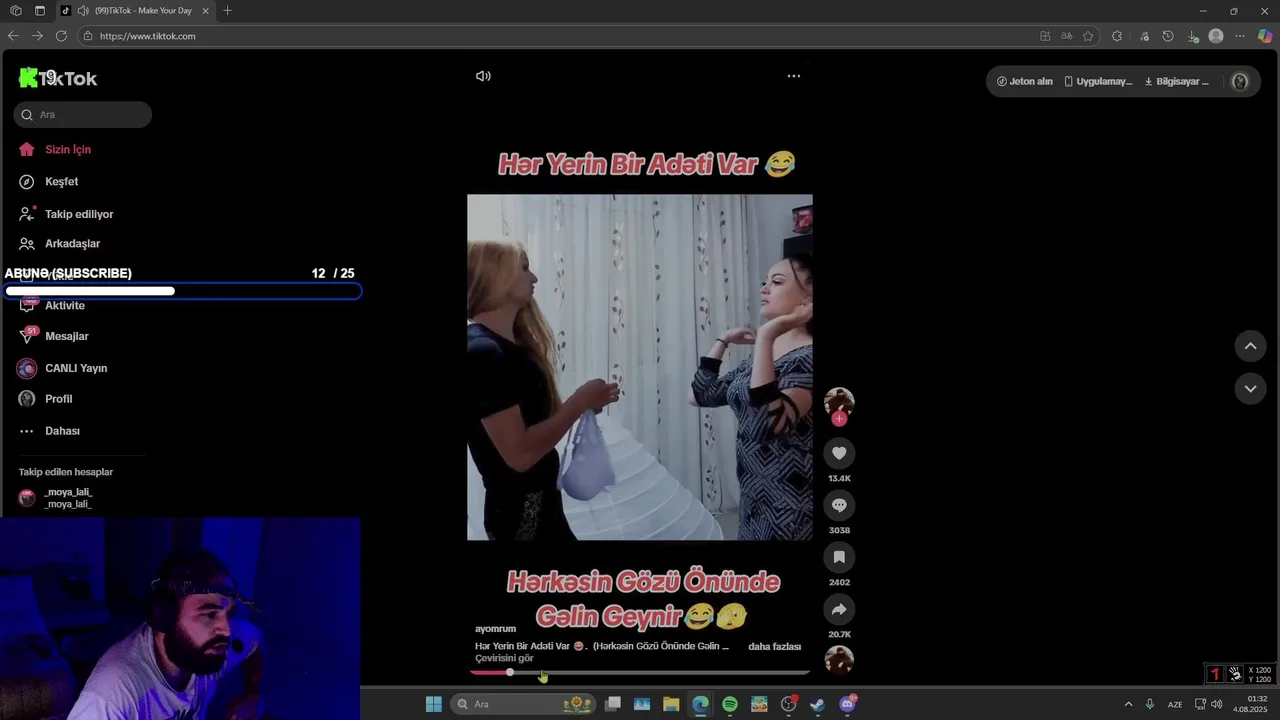
Task: Open a new tab with plus button
Action: (x=228, y=11)
